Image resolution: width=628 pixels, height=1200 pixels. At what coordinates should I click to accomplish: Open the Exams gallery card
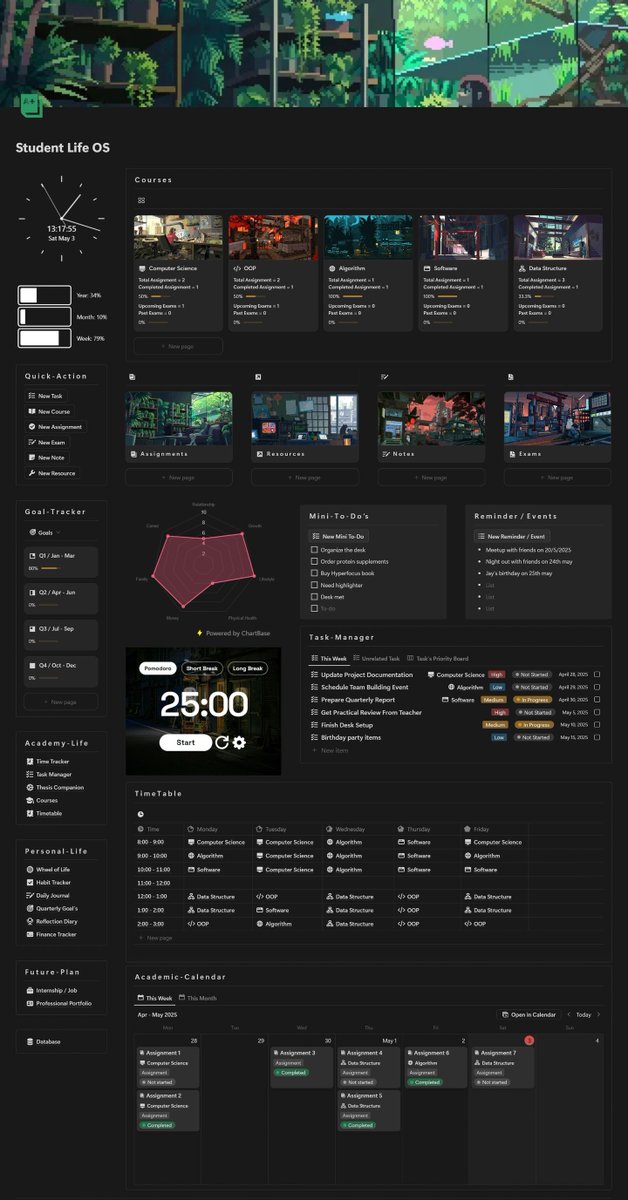pyautogui.click(x=558, y=426)
